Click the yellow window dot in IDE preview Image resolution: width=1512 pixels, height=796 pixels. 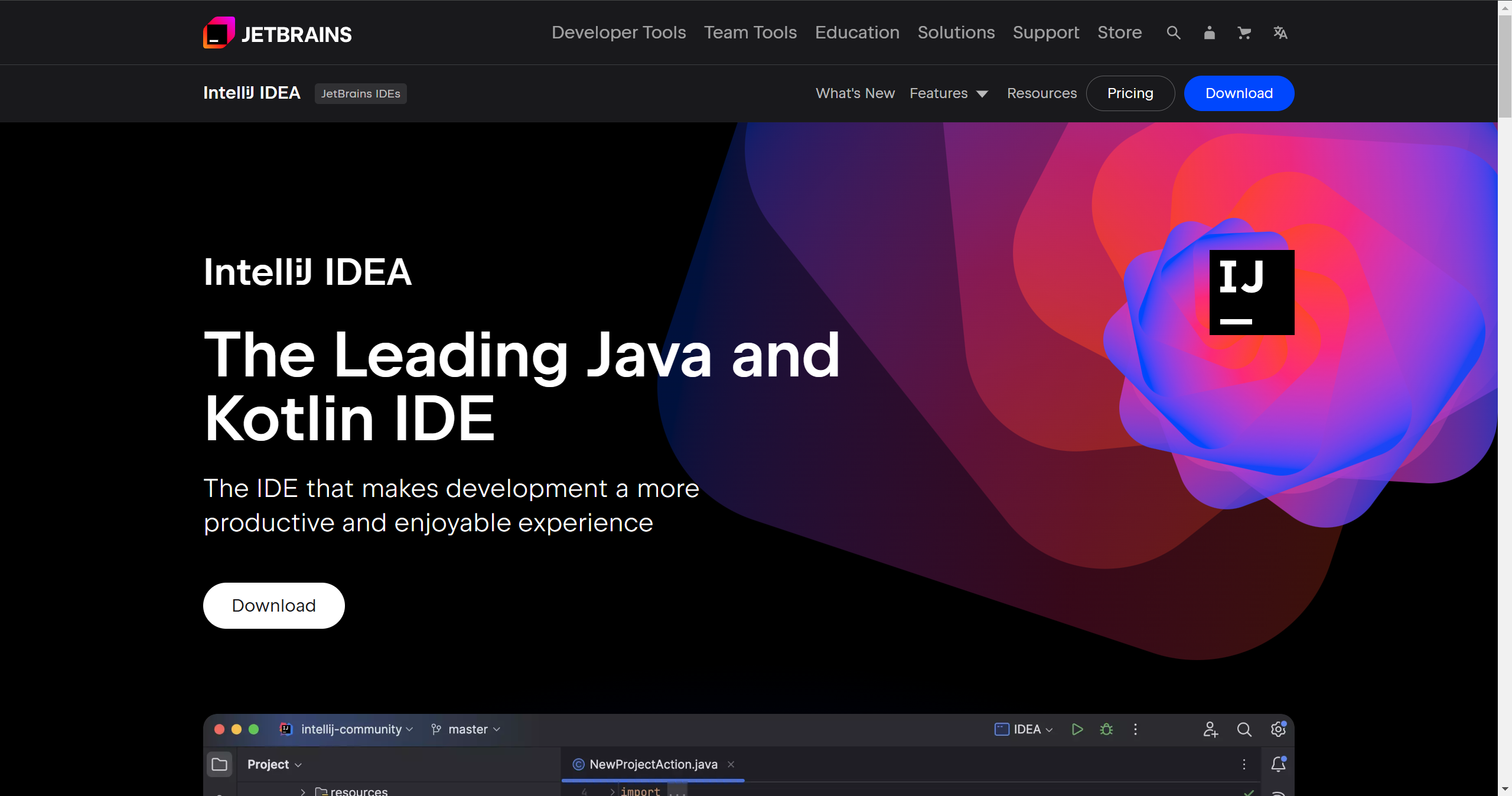click(x=236, y=729)
